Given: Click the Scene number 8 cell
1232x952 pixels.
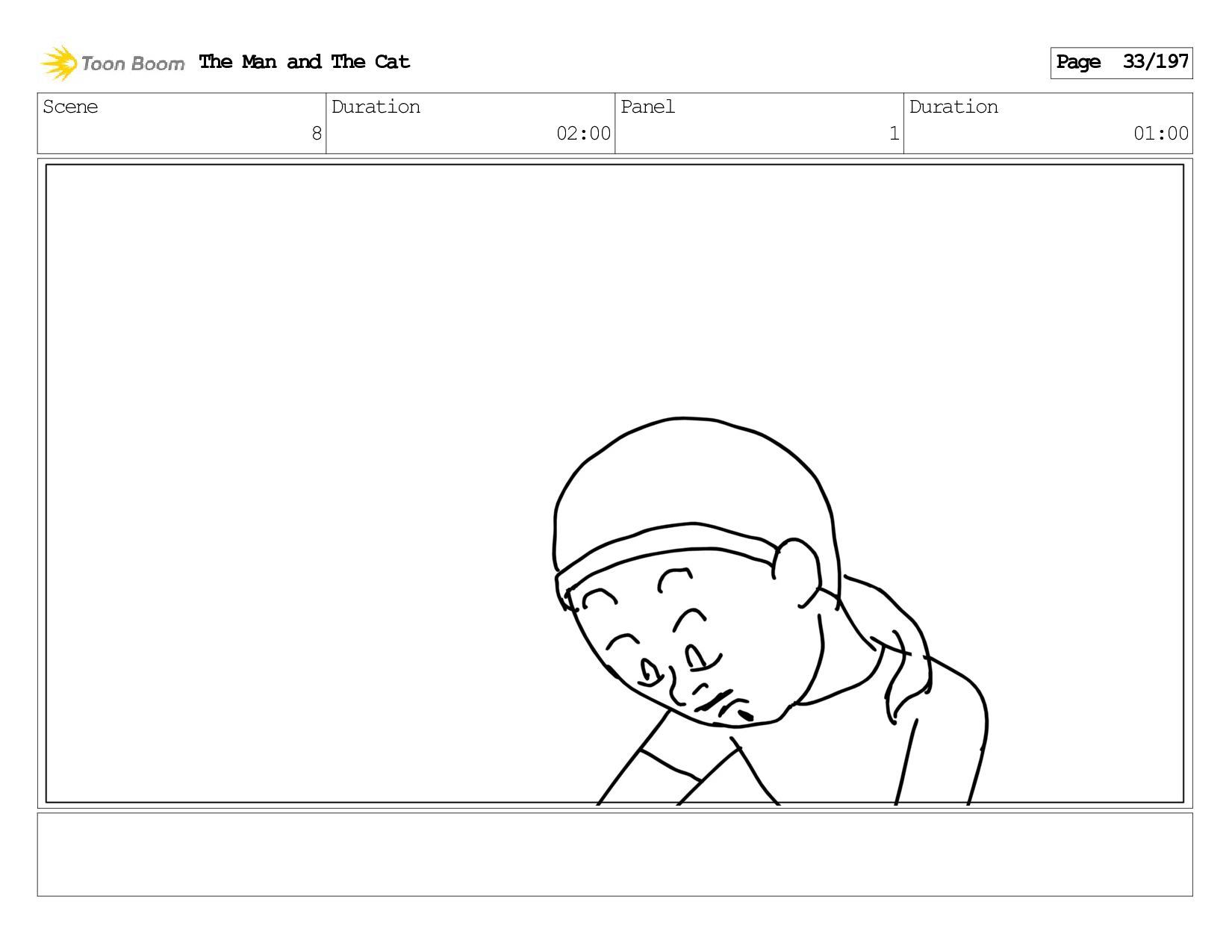Looking at the screenshot, I should [x=181, y=123].
